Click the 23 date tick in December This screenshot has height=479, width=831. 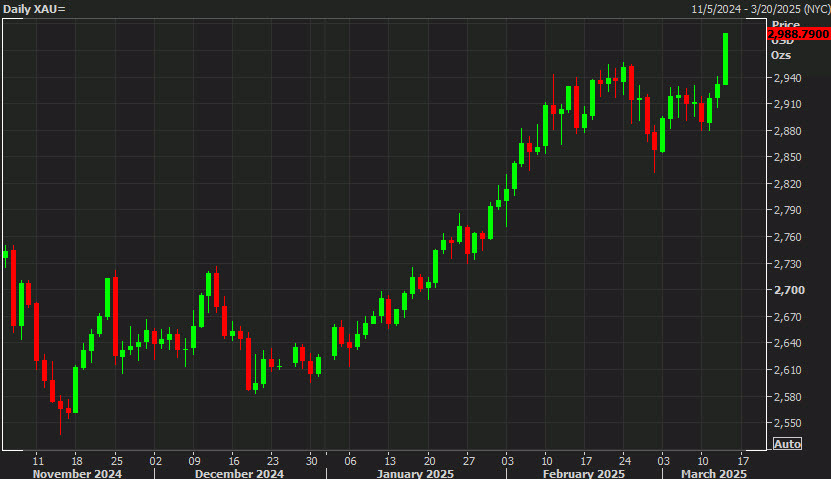pyautogui.click(x=272, y=460)
